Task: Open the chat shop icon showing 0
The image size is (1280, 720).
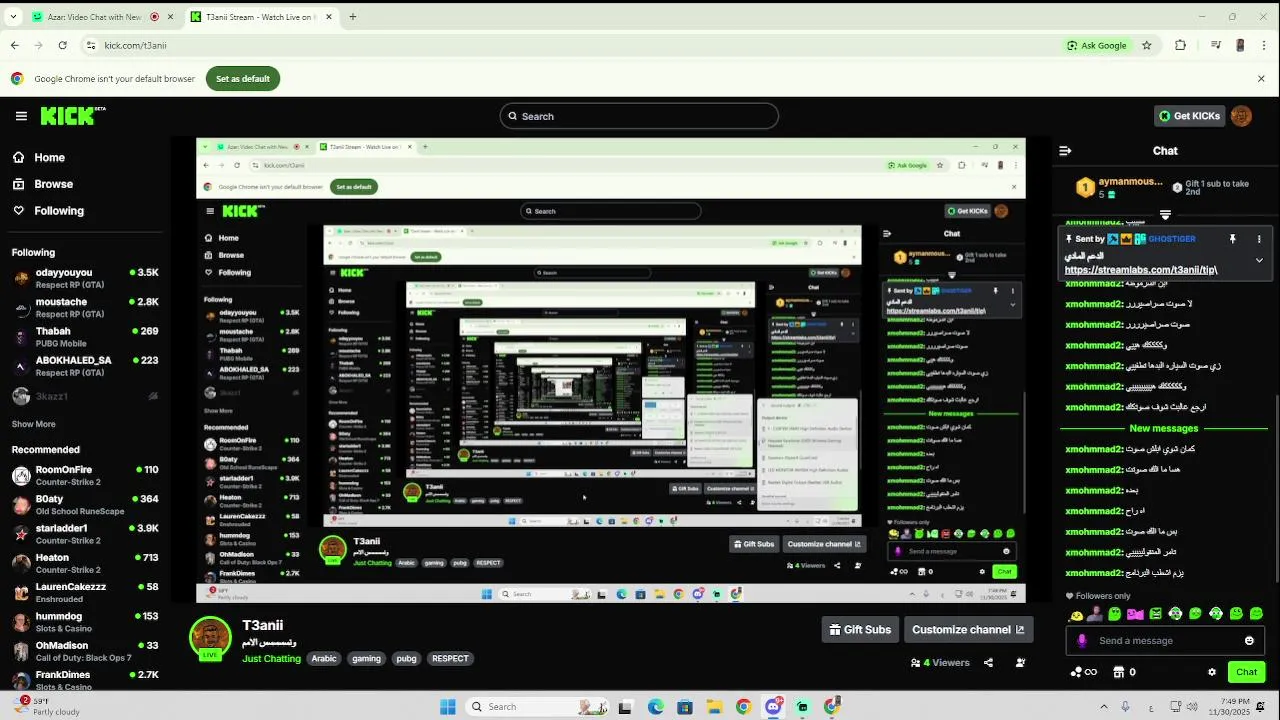Action: pyautogui.click(x=1124, y=672)
